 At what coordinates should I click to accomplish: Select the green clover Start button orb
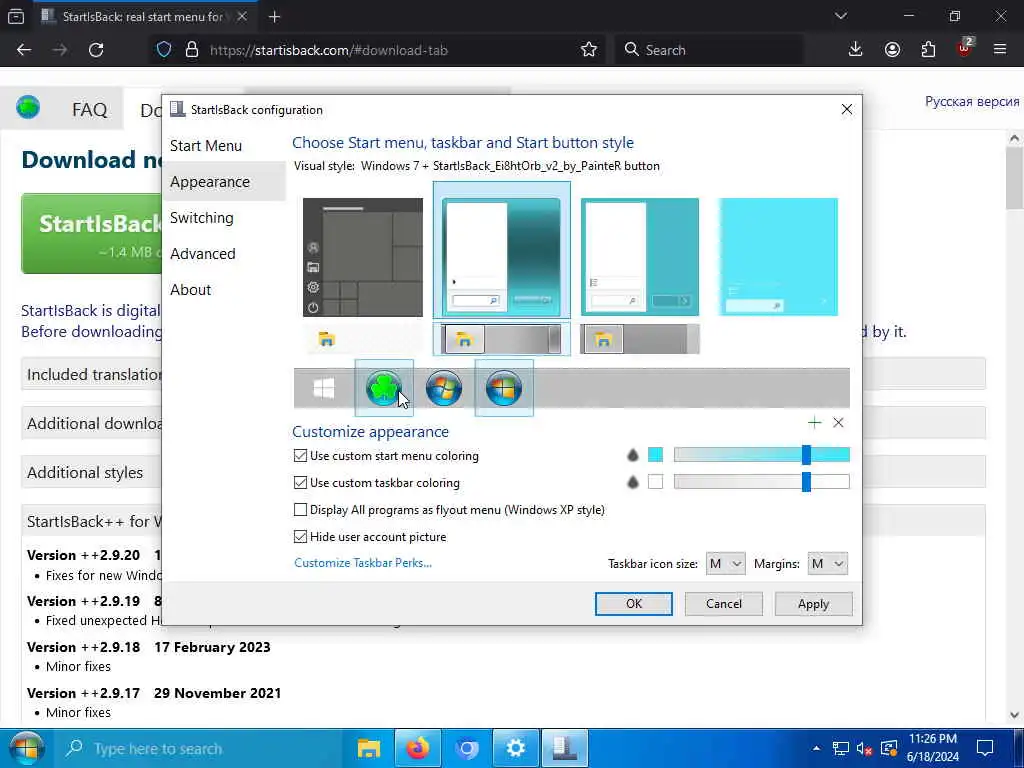tap(384, 388)
